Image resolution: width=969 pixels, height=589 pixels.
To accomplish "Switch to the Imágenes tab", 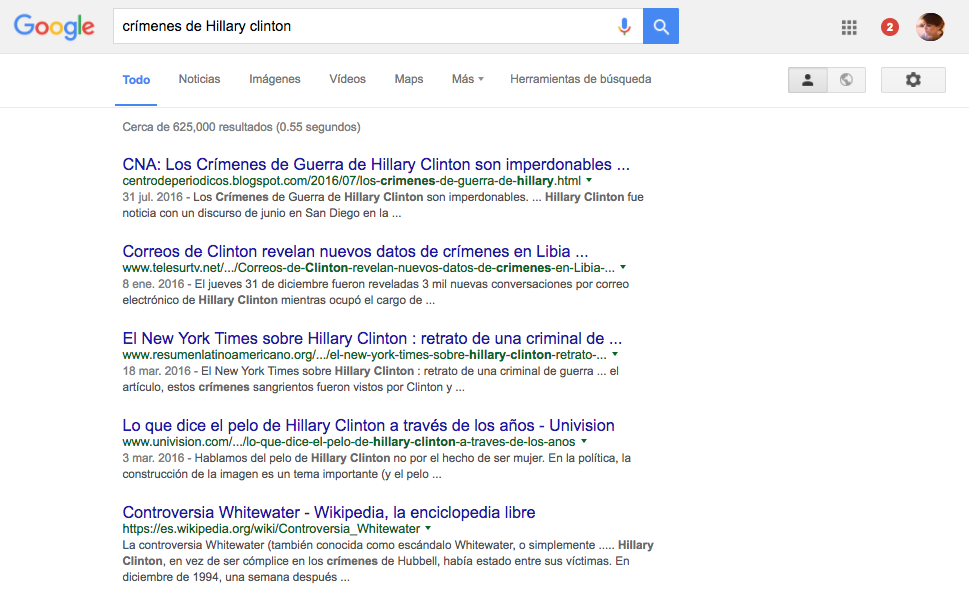I will pos(274,79).
